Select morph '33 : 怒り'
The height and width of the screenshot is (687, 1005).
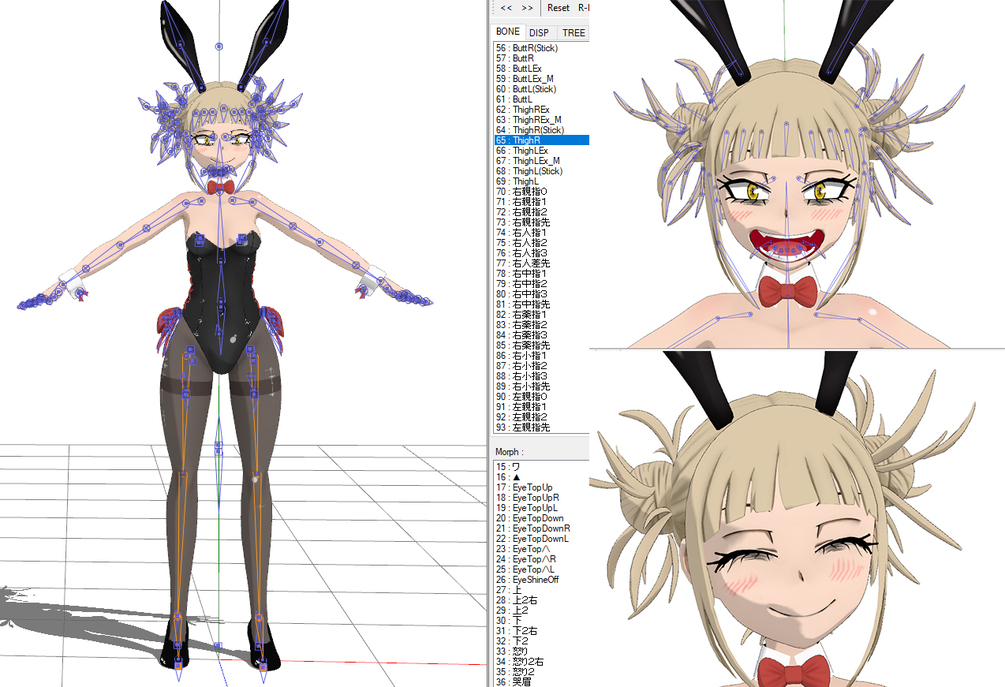click(x=542, y=652)
